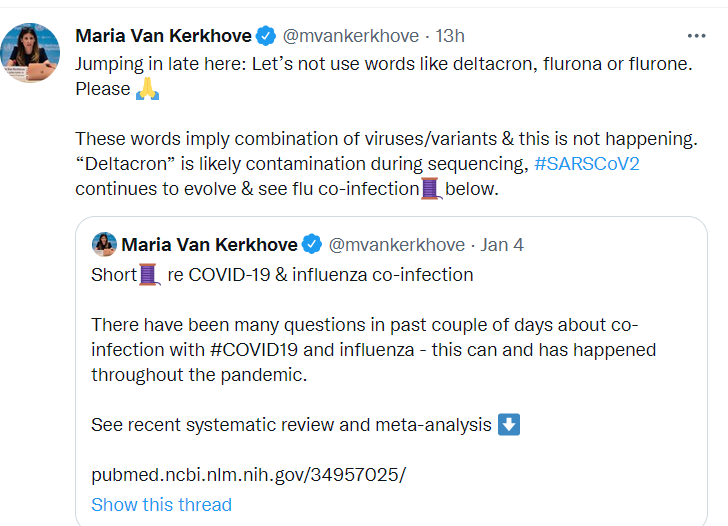Click 'Show this thread' link
The height and width of the screenshot is (526, 728).
pyautogui.click(x=161, y=505)
